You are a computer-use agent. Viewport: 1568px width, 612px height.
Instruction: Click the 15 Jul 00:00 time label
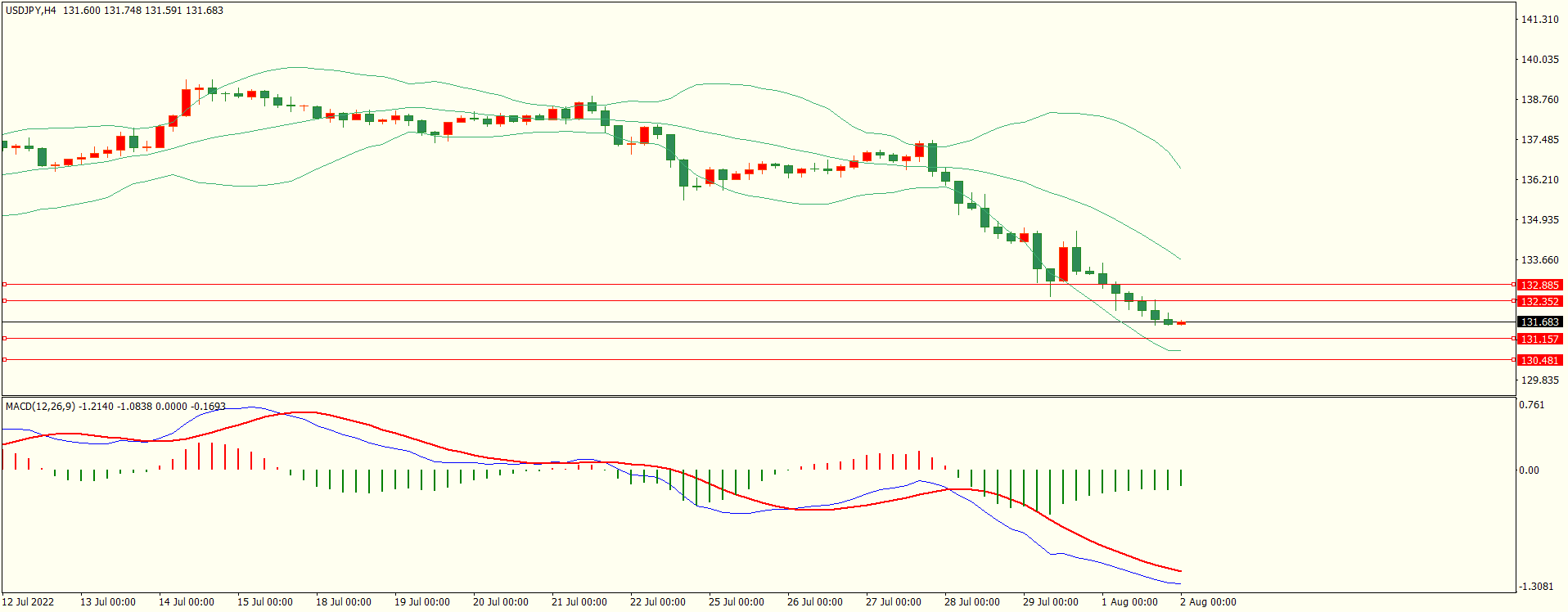pyautogui.click(x=265, y=602)
